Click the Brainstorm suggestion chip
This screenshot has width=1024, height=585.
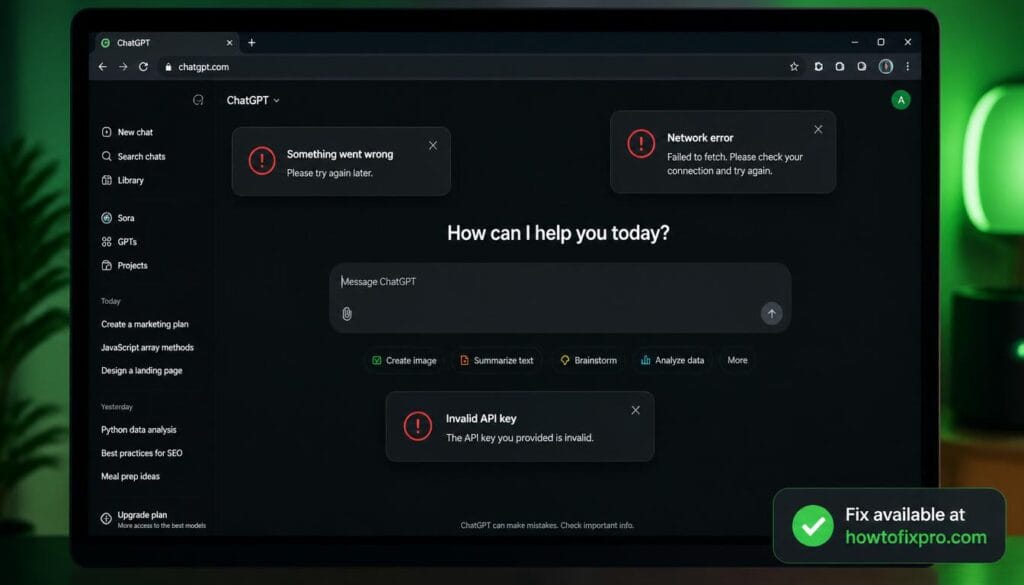[x=588, y=360]
